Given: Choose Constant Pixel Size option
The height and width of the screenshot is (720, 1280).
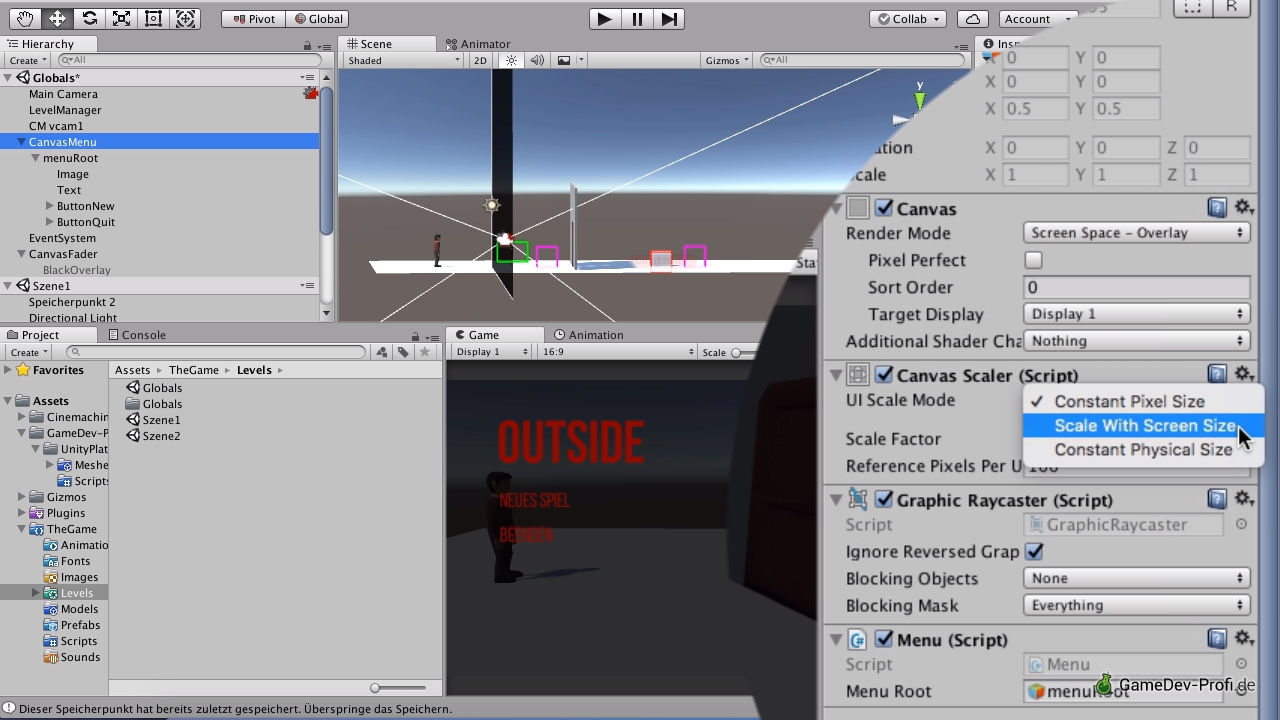Looking at the screenshot, I should coord(1144,401).
